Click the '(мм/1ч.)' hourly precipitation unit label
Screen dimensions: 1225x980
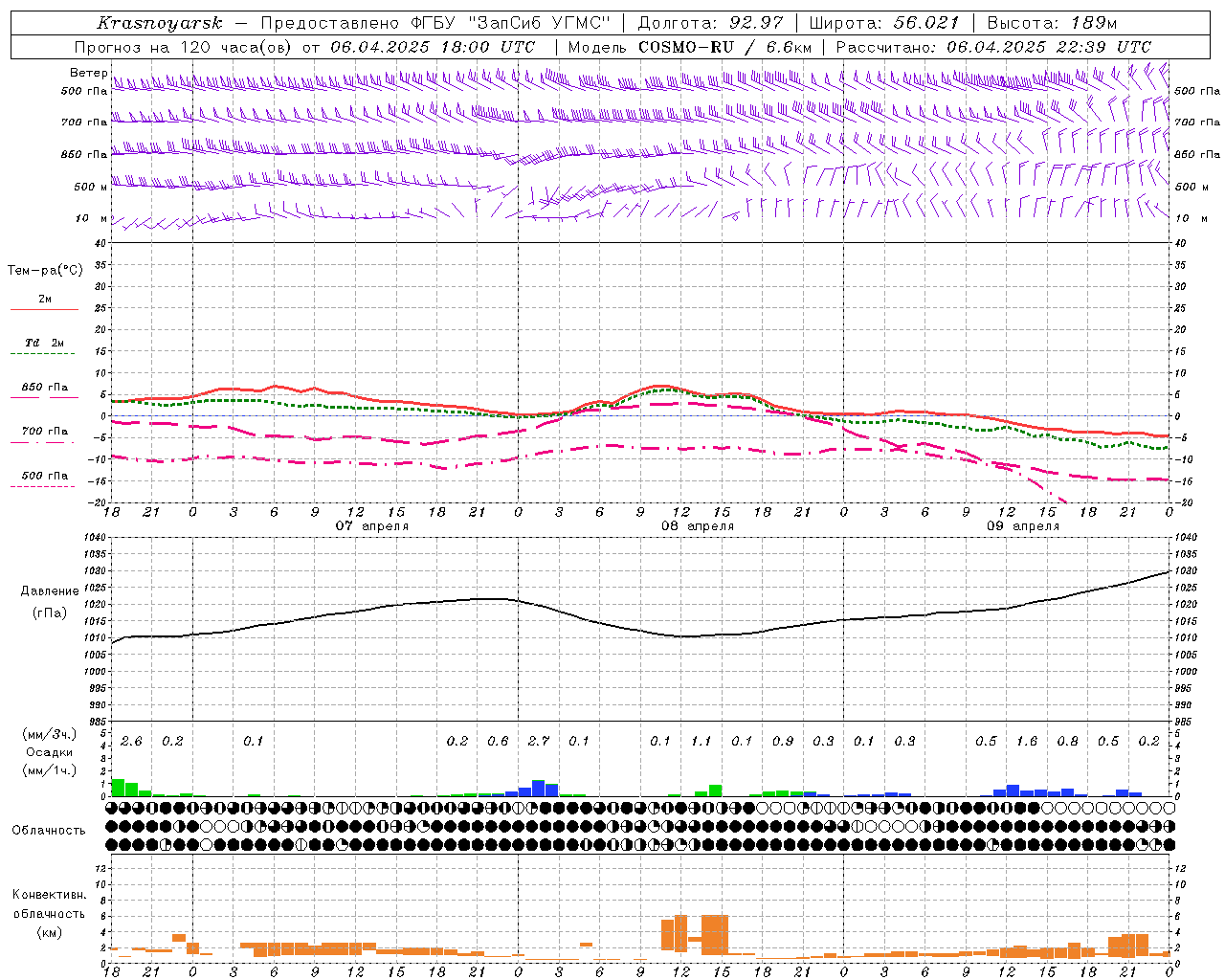[x=50, y=770]
